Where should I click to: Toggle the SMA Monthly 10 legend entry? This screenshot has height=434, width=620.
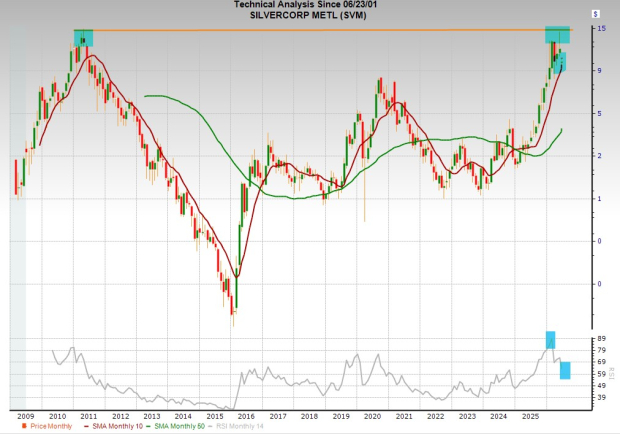pos(113,426)
